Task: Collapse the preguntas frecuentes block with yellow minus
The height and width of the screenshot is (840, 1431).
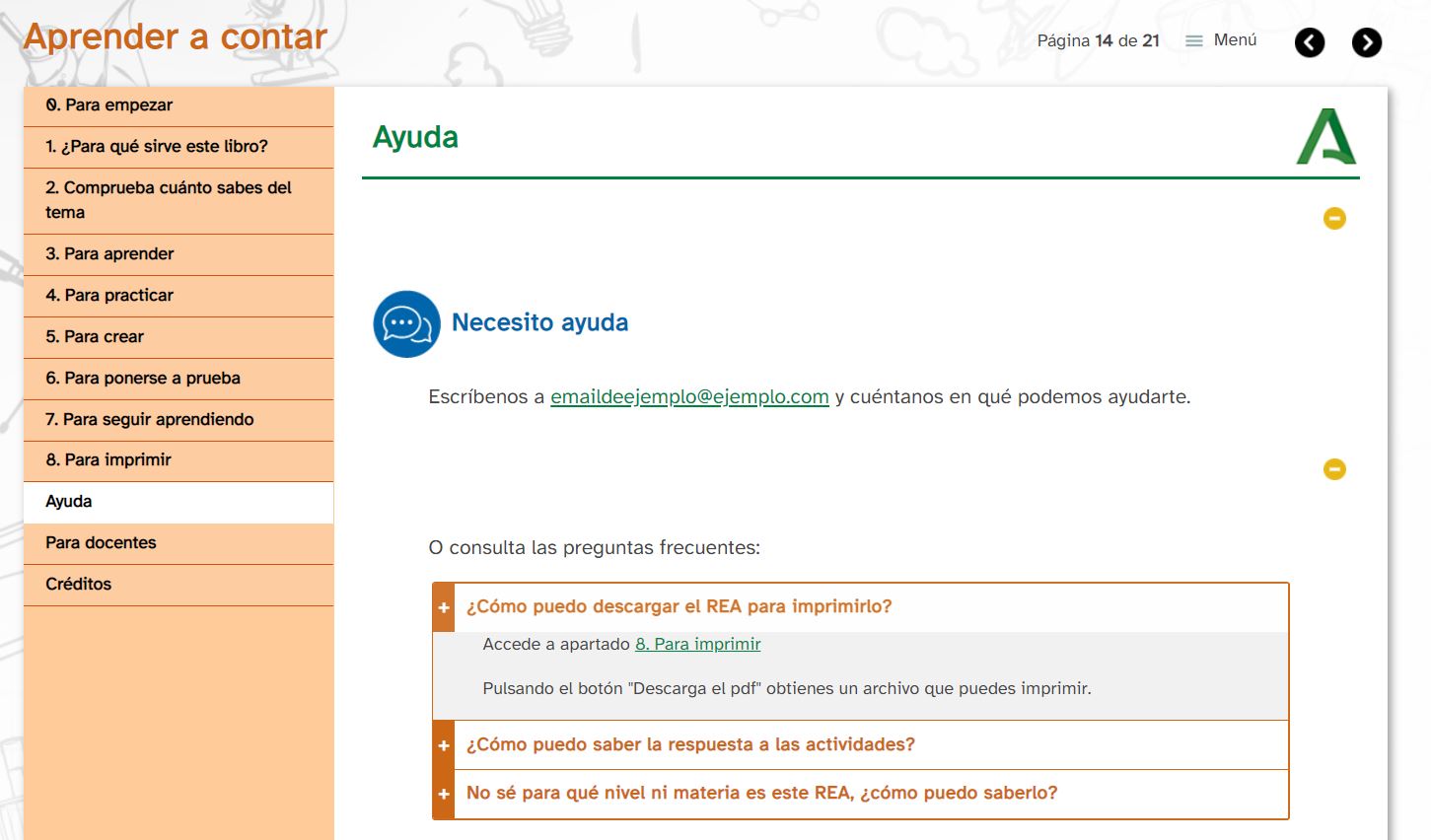Action: 1333,469
